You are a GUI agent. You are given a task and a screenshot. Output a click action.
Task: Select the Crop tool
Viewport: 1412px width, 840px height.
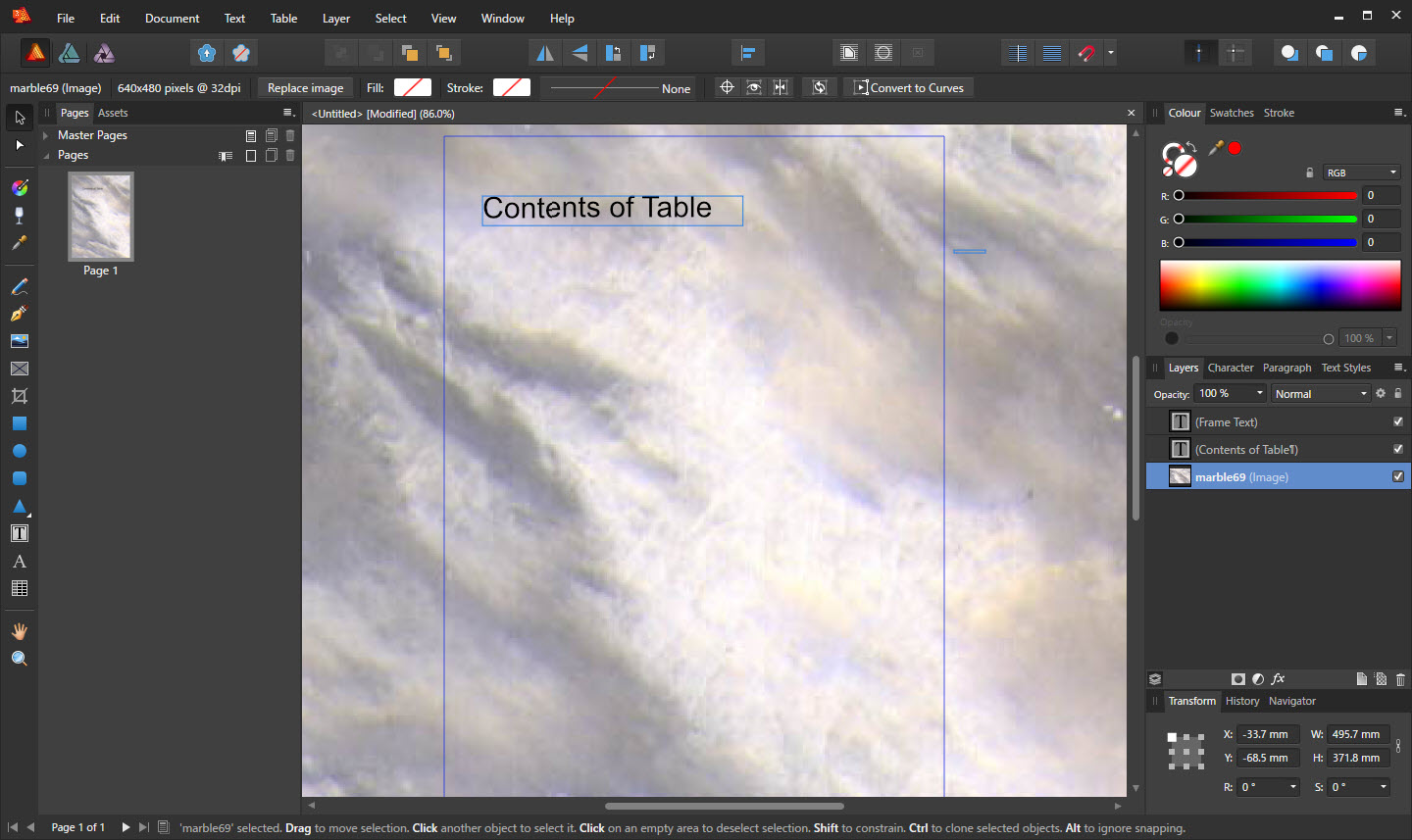click(x=19, y=396)
